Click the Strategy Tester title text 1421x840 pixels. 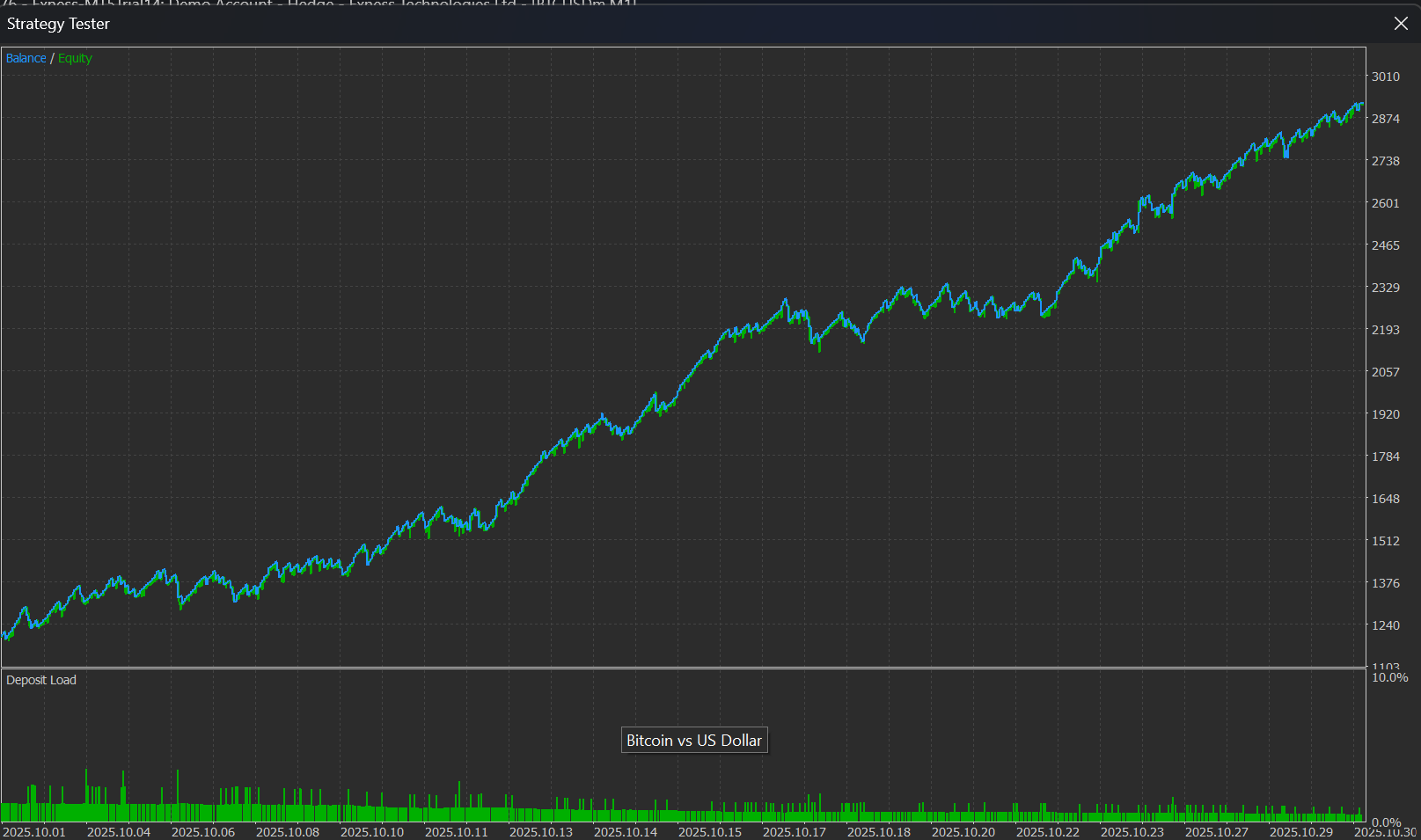click(x=58, y=24)
